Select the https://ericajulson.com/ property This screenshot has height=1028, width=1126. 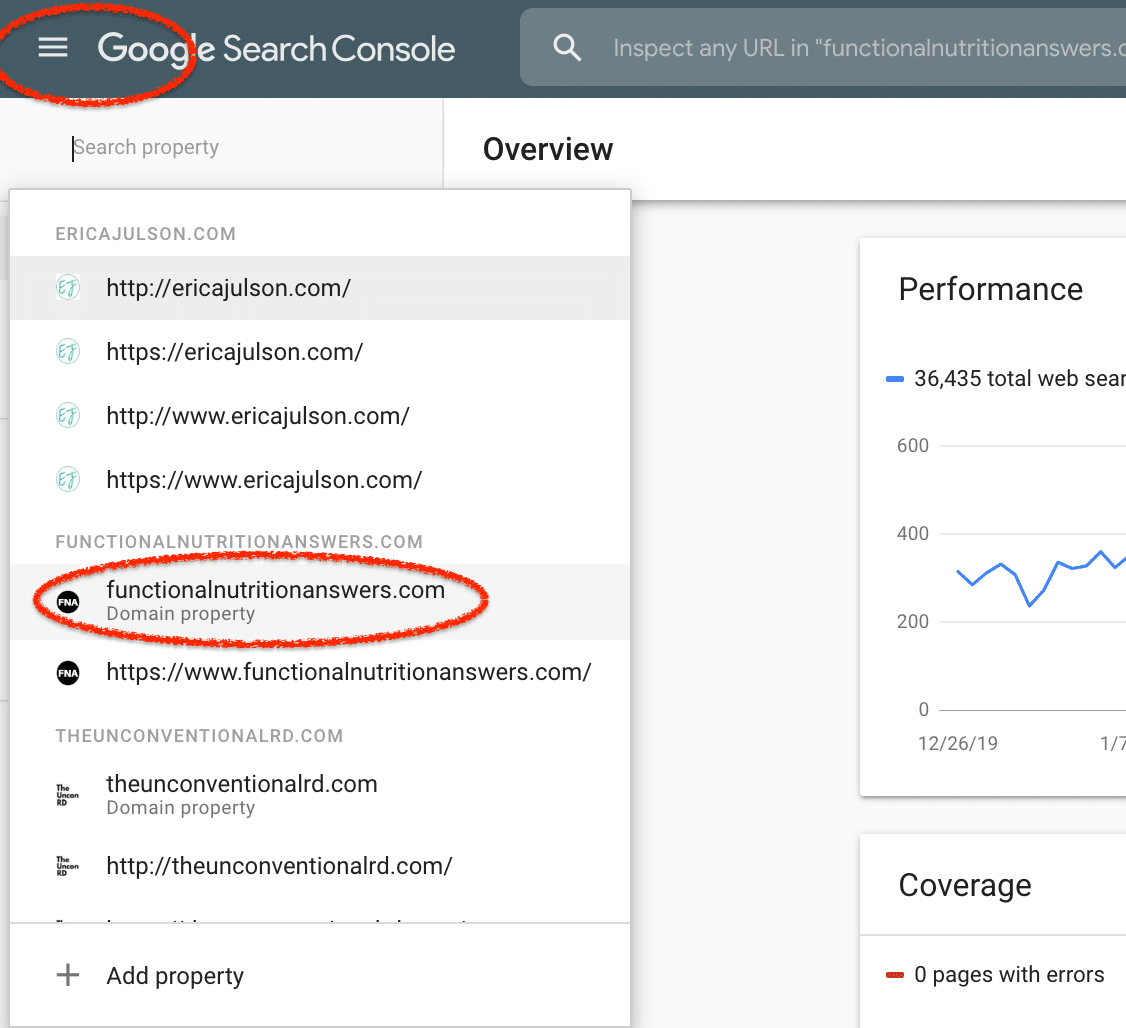click(234, 351)
